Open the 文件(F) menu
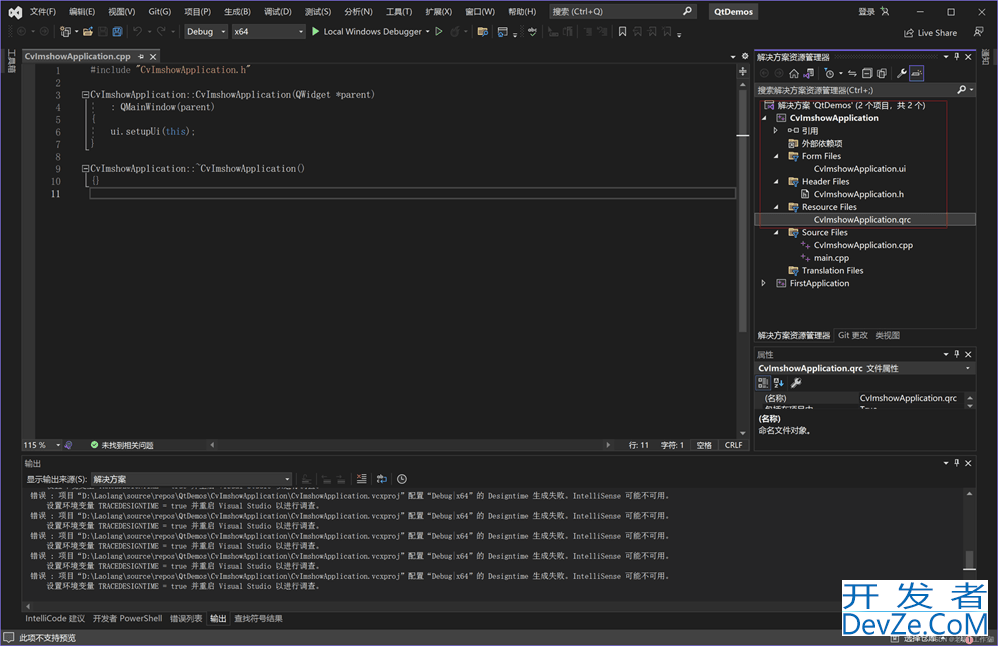 [43, 11]
